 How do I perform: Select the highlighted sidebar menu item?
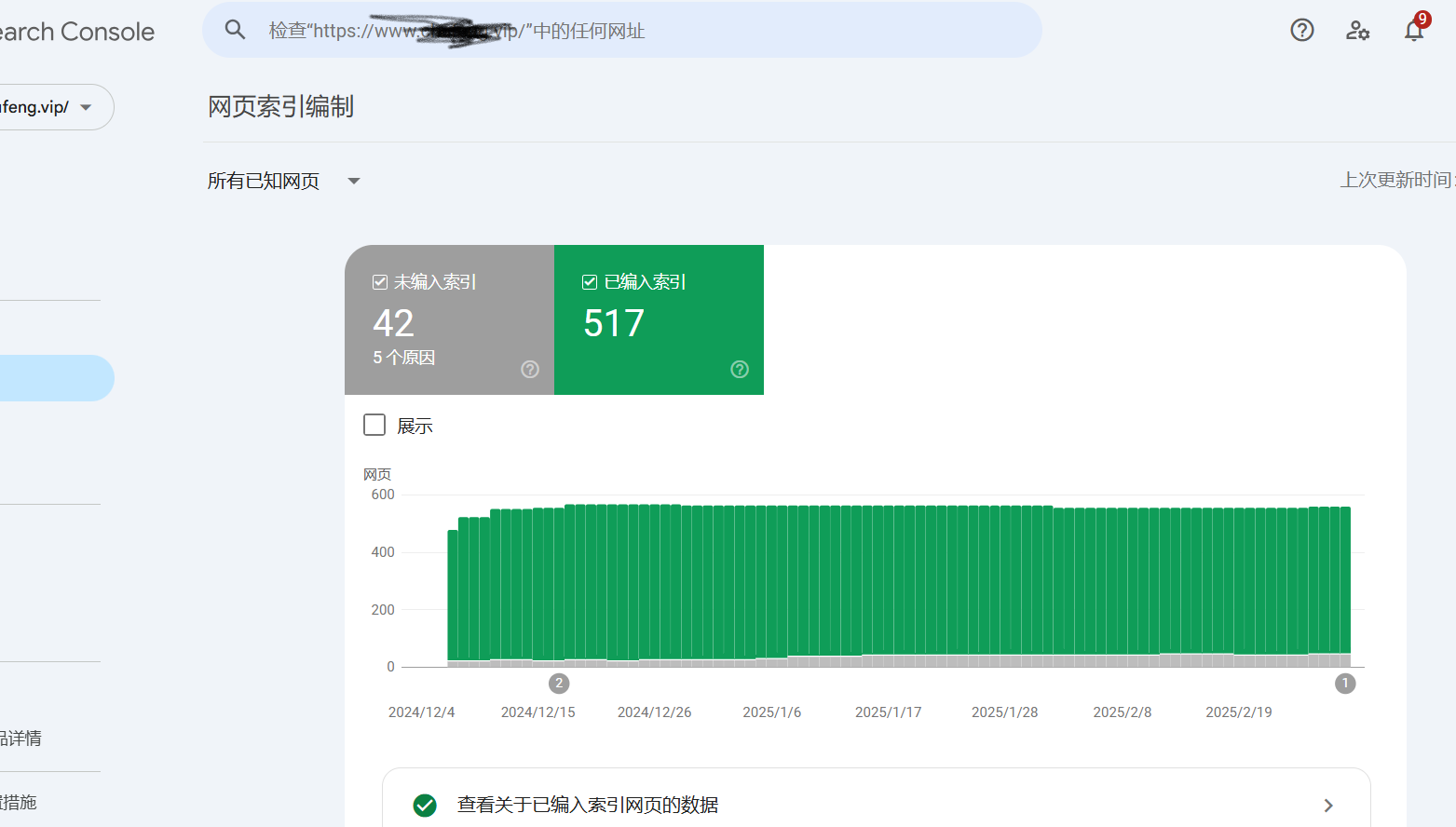[57, 378]
